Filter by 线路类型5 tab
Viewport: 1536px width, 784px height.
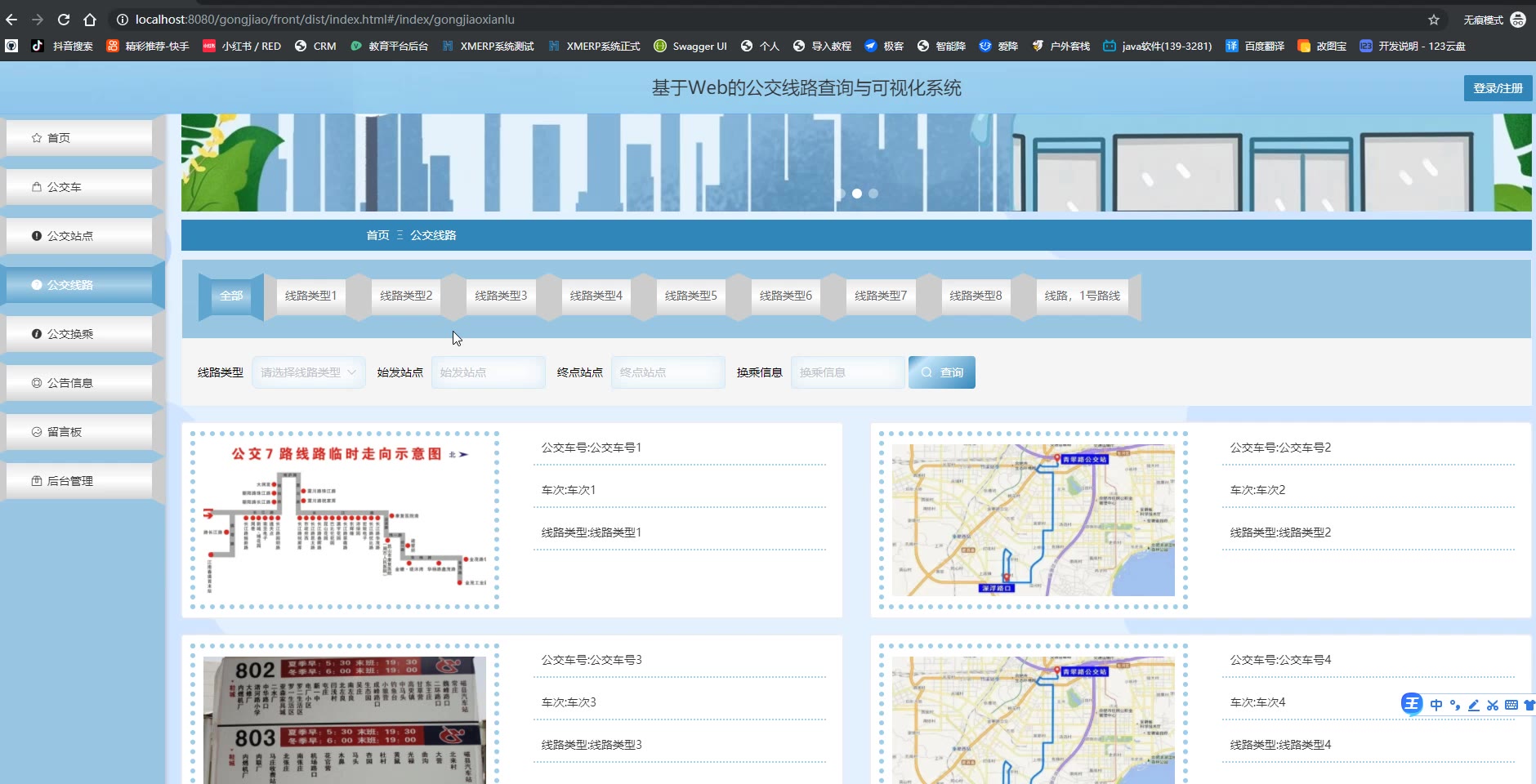690,296
